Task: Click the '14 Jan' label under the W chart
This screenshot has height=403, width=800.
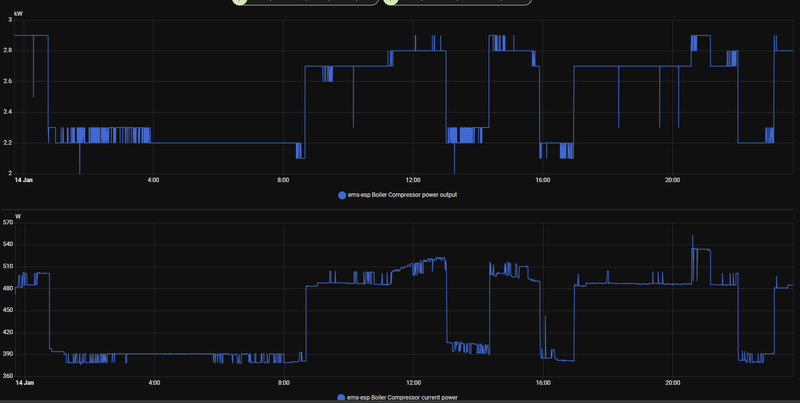Action: tap(24, 383)
